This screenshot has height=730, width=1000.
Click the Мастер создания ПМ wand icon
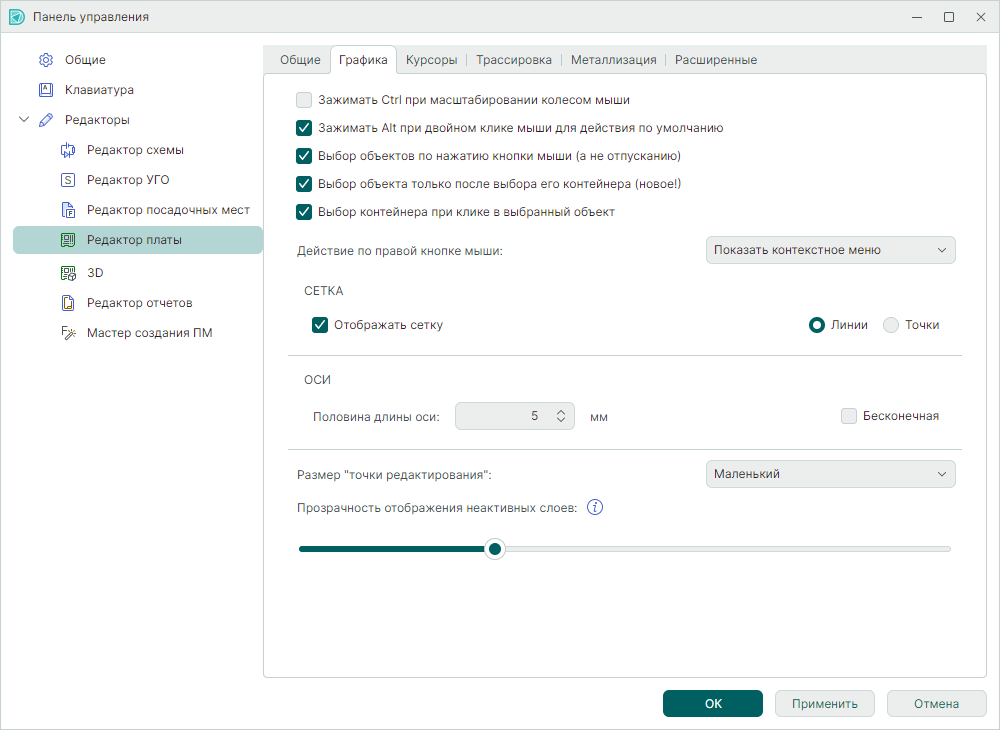[x=68, y=333]
